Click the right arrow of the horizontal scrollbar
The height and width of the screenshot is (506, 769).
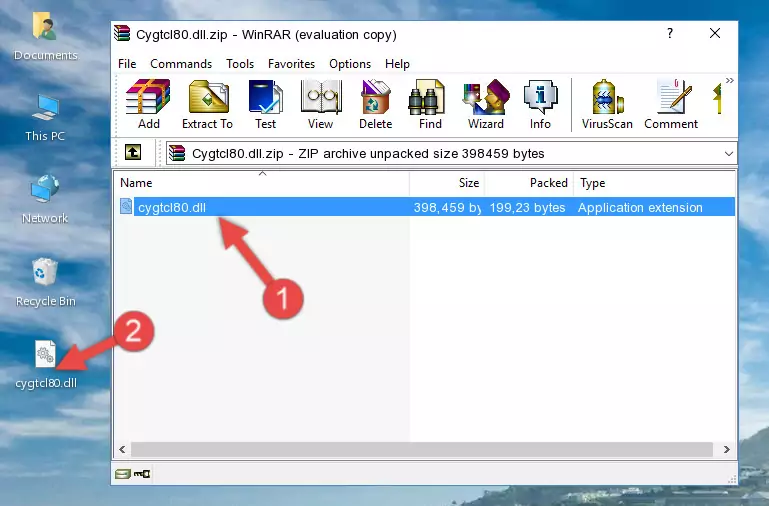click(x=726, y=449)
